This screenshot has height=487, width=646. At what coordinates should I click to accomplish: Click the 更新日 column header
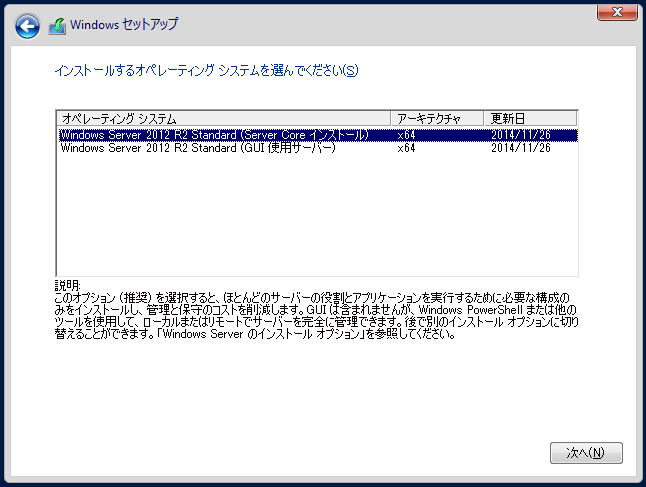point(530,119)
